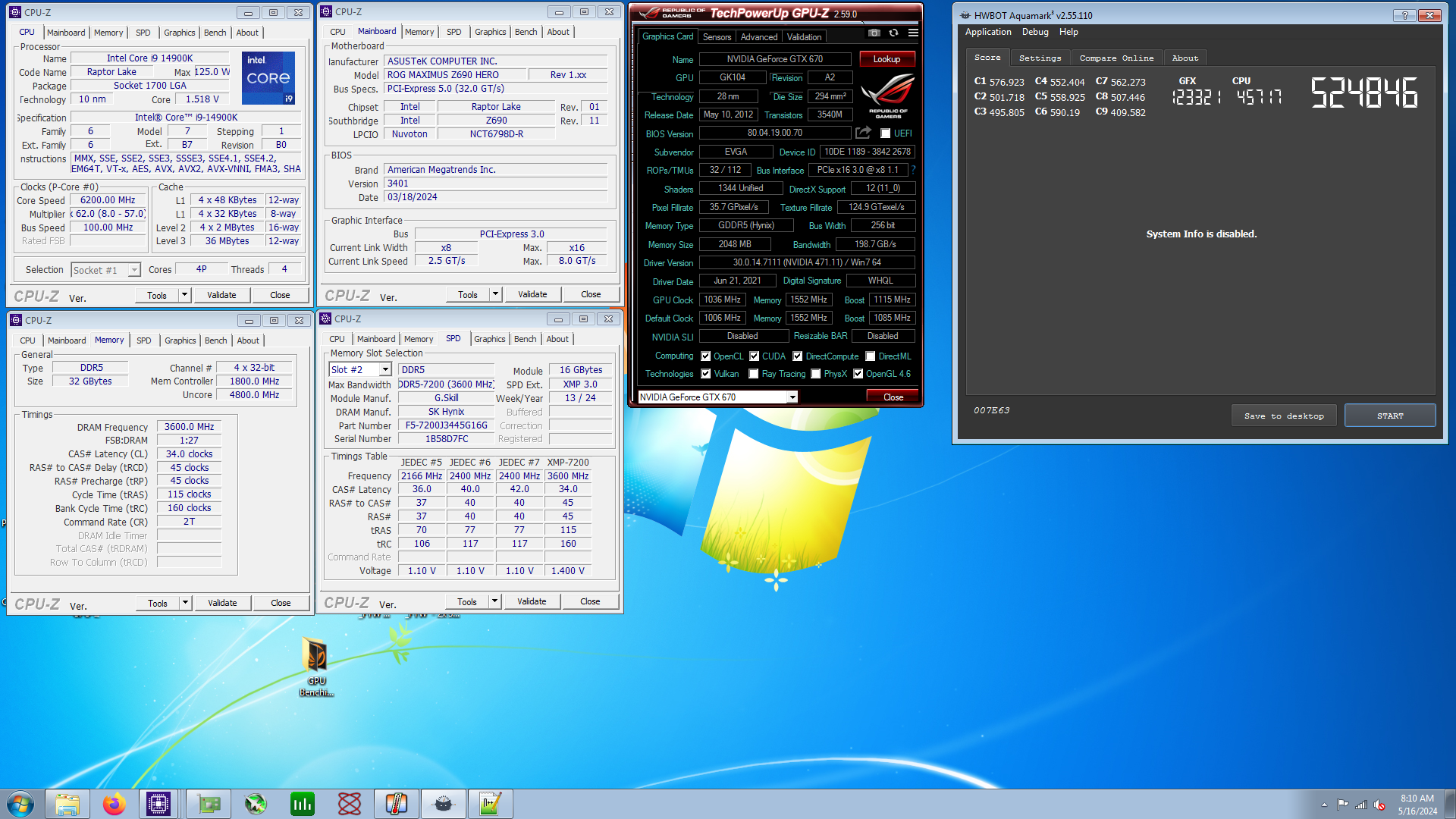This screenshot has height=819, width=1456.
Task: Open the Debug menu in HWBOT Aquamark
Action: [1035, 32]
